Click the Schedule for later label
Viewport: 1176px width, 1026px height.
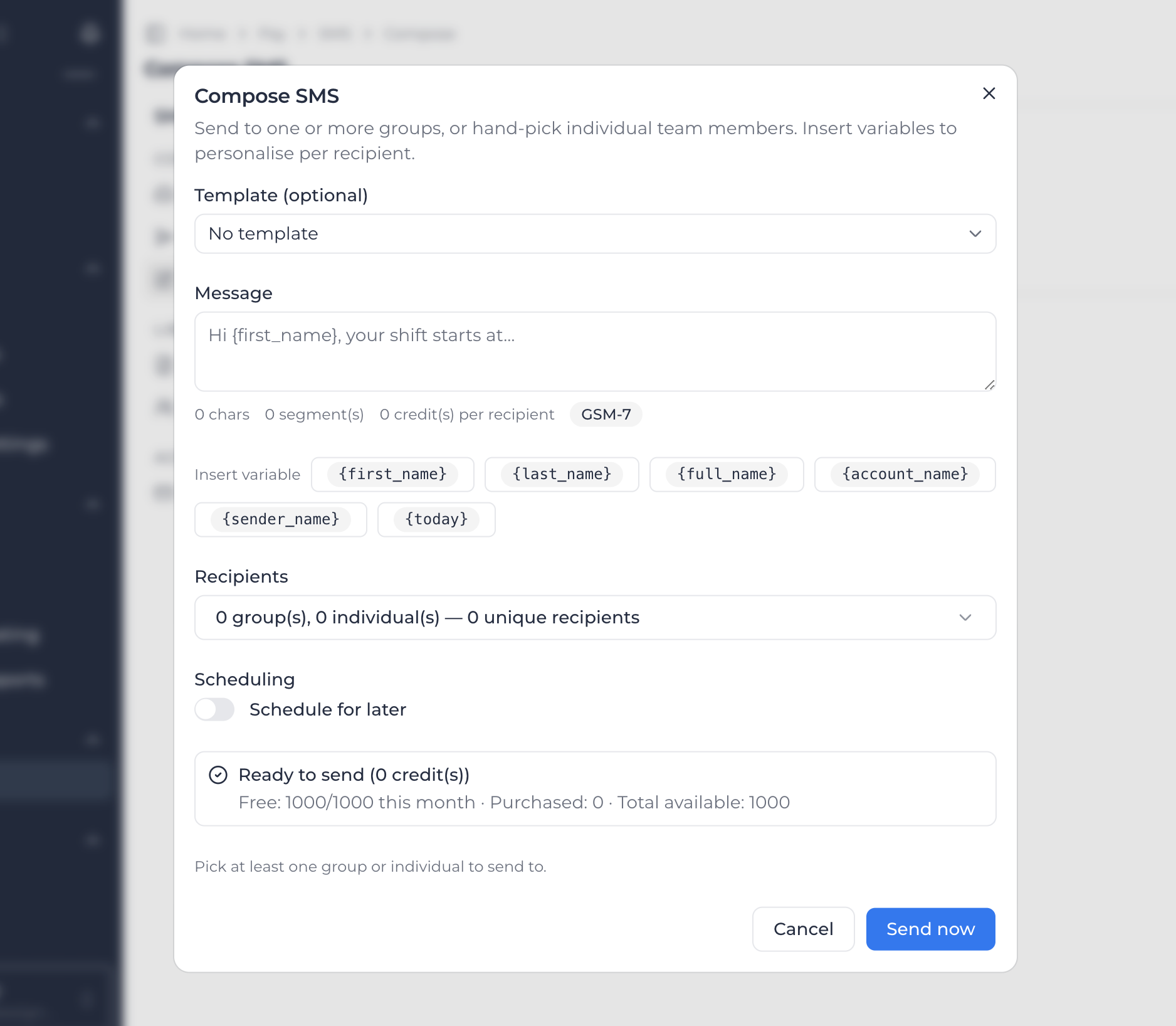328,709
